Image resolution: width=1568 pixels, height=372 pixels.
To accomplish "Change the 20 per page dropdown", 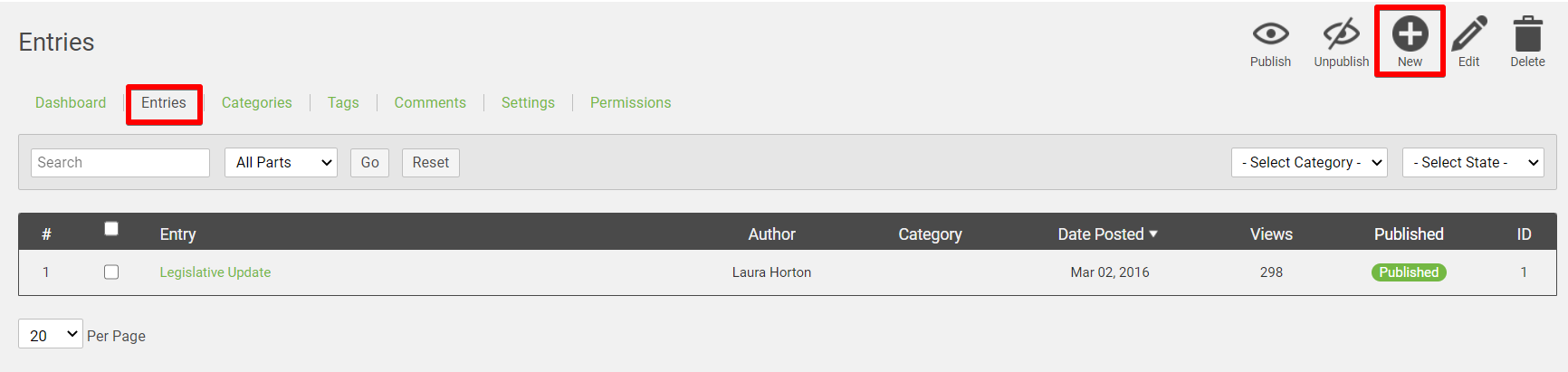I will pyautogui.click(x=51, y=335).
